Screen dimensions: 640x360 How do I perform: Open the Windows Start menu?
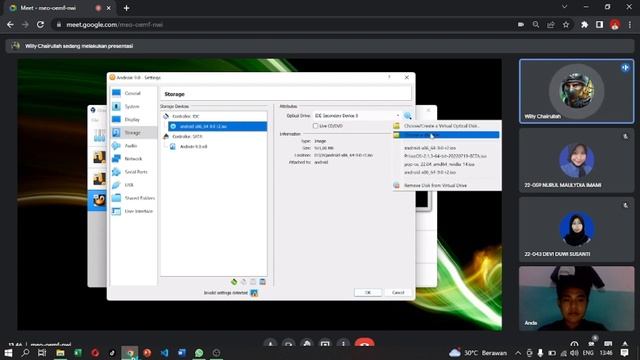click(x=8, y=353)
